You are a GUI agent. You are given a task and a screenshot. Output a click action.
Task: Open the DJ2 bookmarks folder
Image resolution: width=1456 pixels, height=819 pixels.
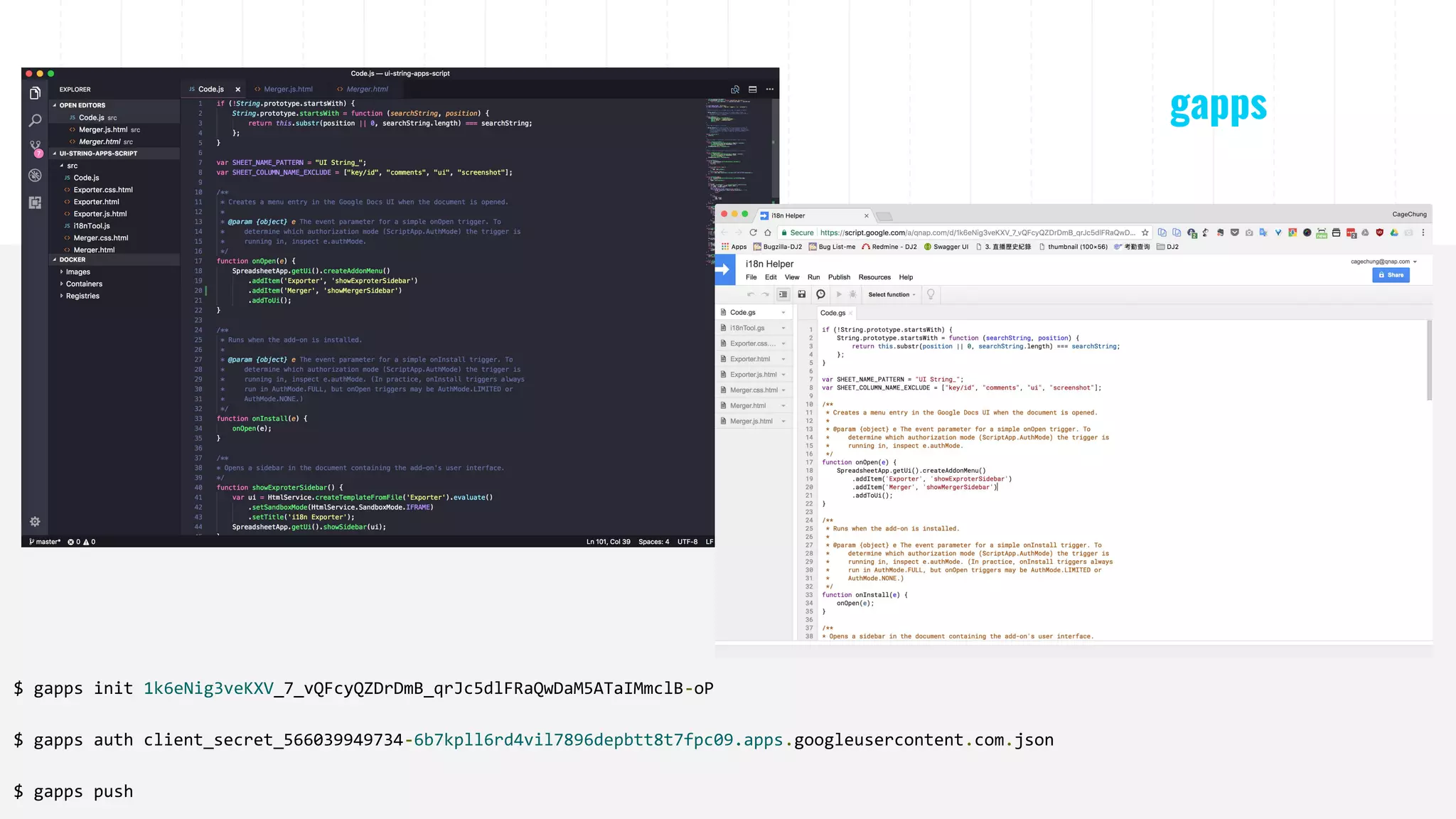(x=1167, y=247)
